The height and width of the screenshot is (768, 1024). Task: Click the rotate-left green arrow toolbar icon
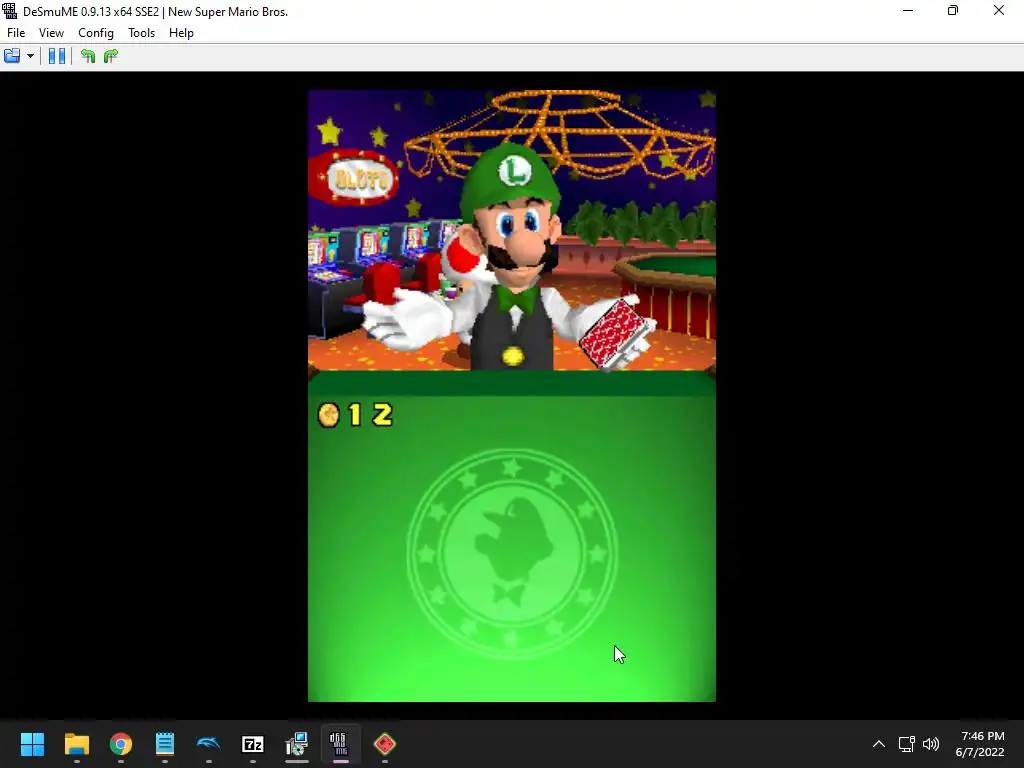[x=88, y=56]
